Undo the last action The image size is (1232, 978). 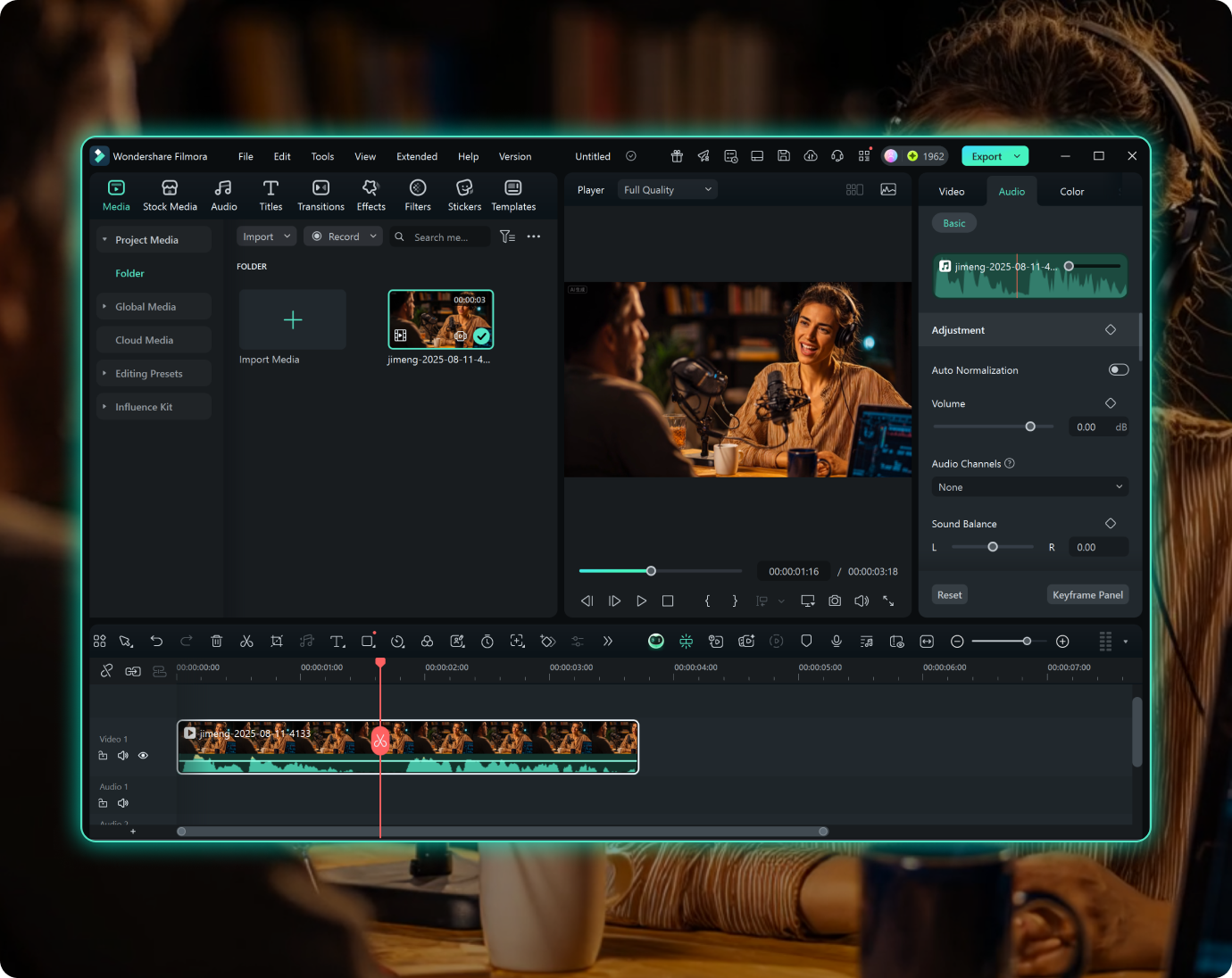156,641
